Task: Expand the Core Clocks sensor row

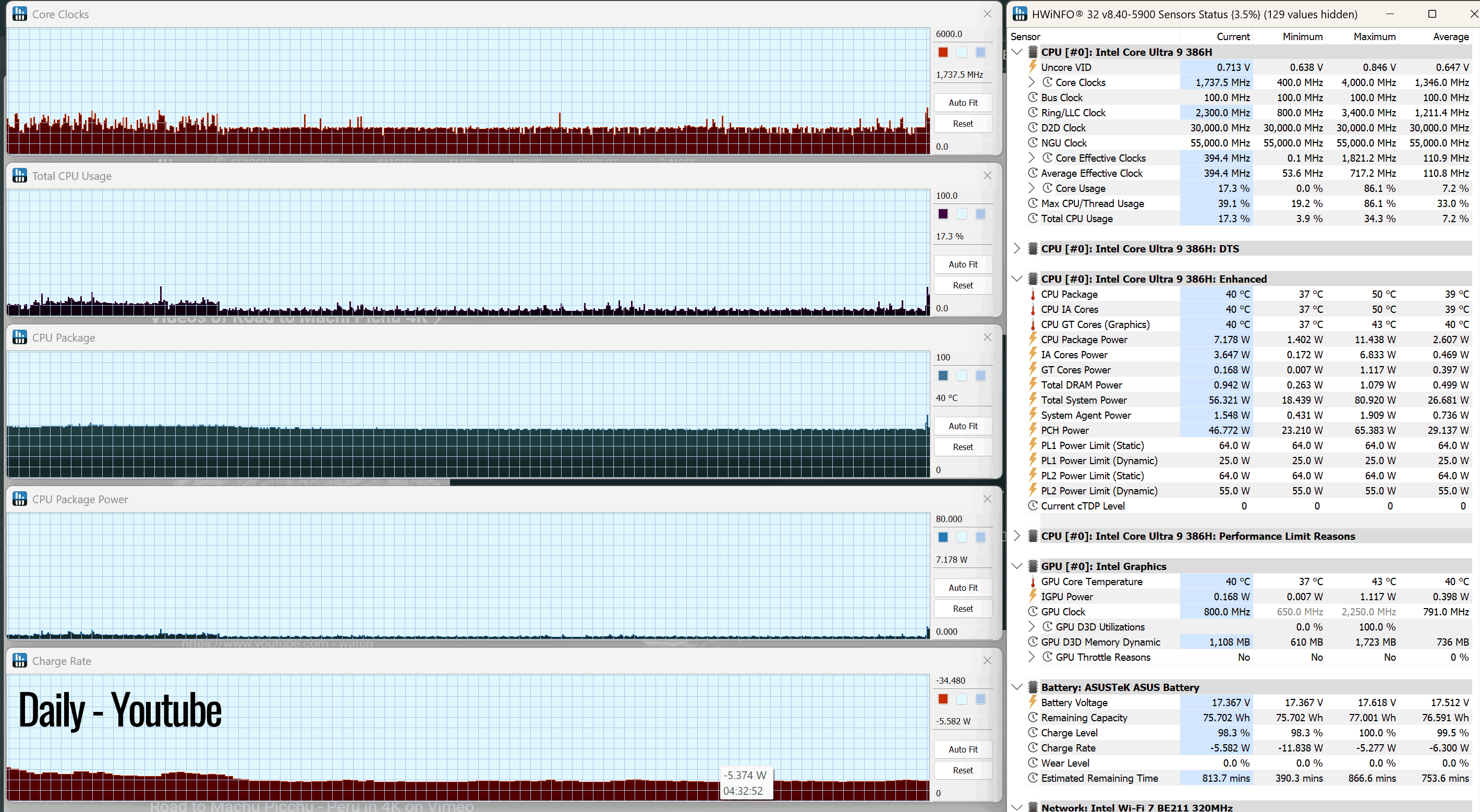Action: tap(1032, 82)
